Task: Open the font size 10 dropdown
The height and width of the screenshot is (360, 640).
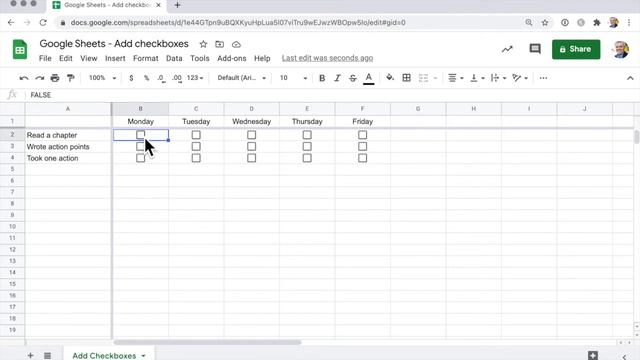Action: pos(293,78)
